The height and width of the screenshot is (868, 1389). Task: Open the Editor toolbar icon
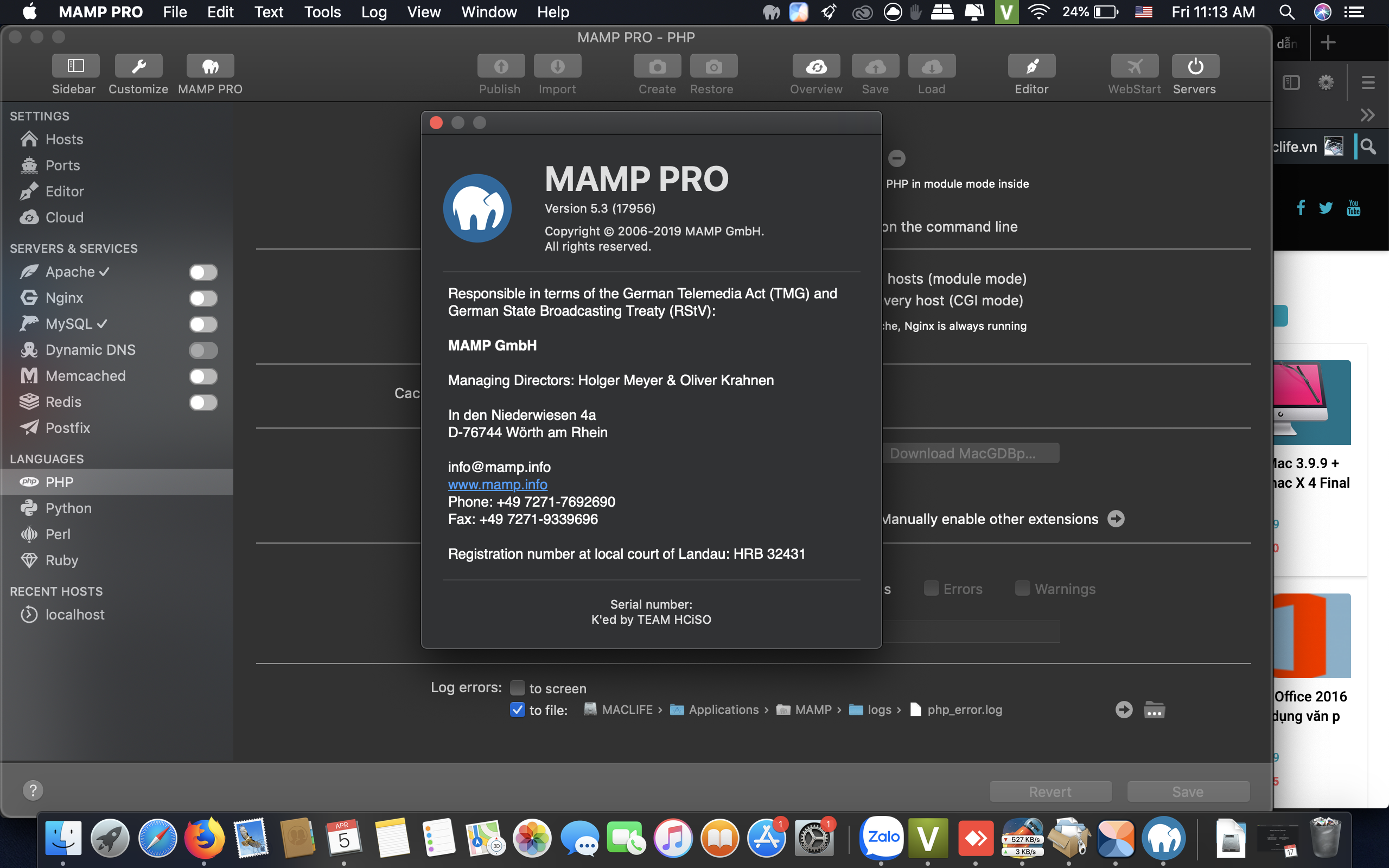coord(1031,67)
